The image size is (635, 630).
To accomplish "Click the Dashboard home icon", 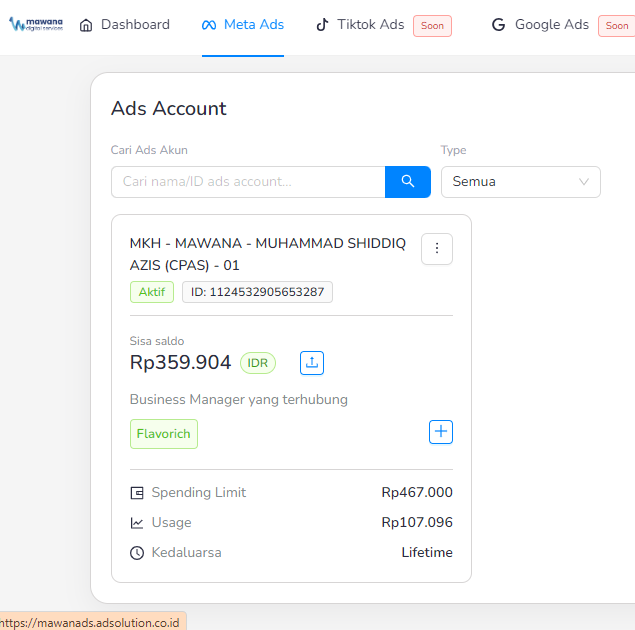I will tap(86, 25).
